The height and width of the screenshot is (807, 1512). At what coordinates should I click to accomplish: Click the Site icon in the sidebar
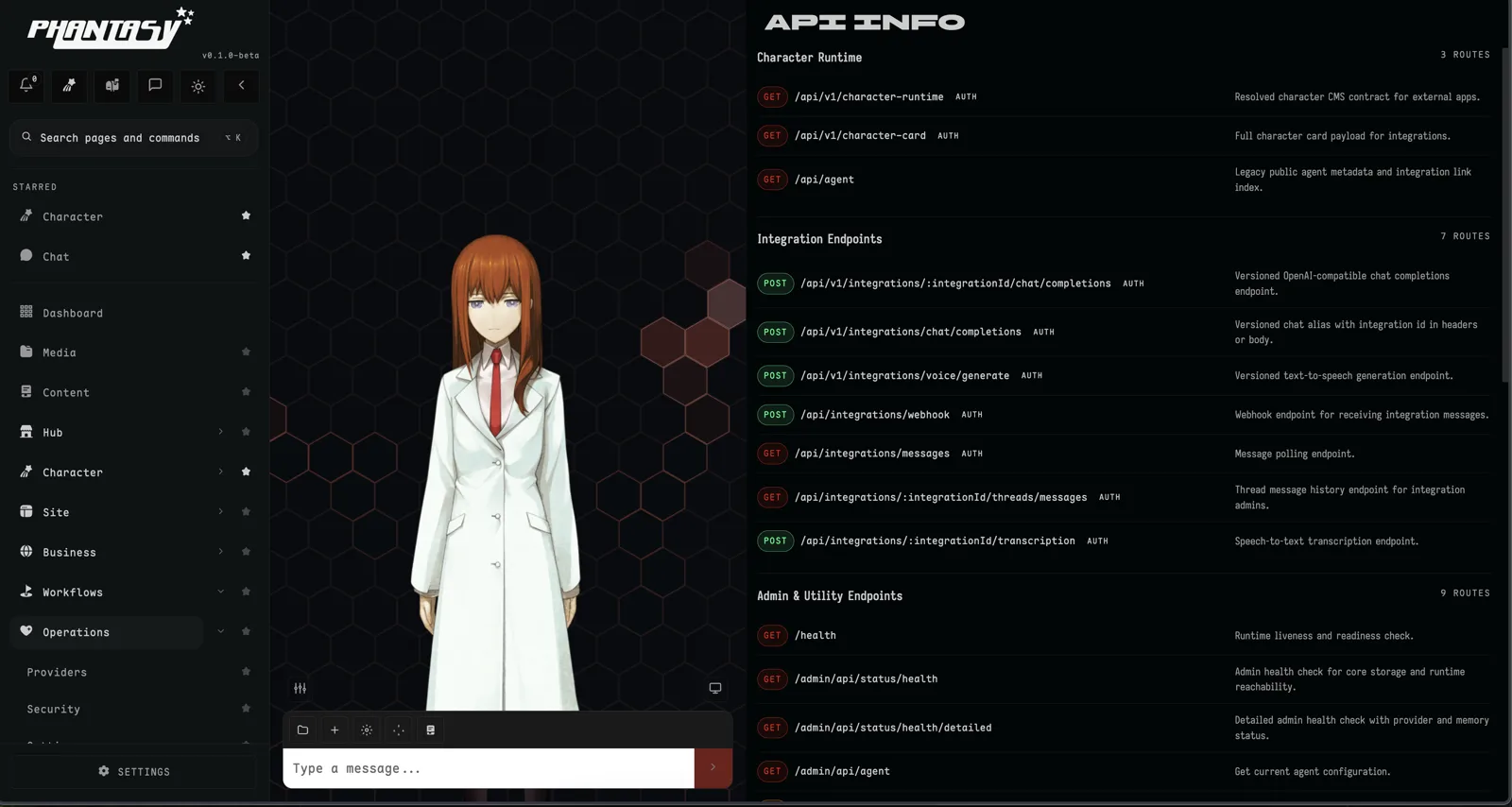pyautogui.click(x=26, y=511)
